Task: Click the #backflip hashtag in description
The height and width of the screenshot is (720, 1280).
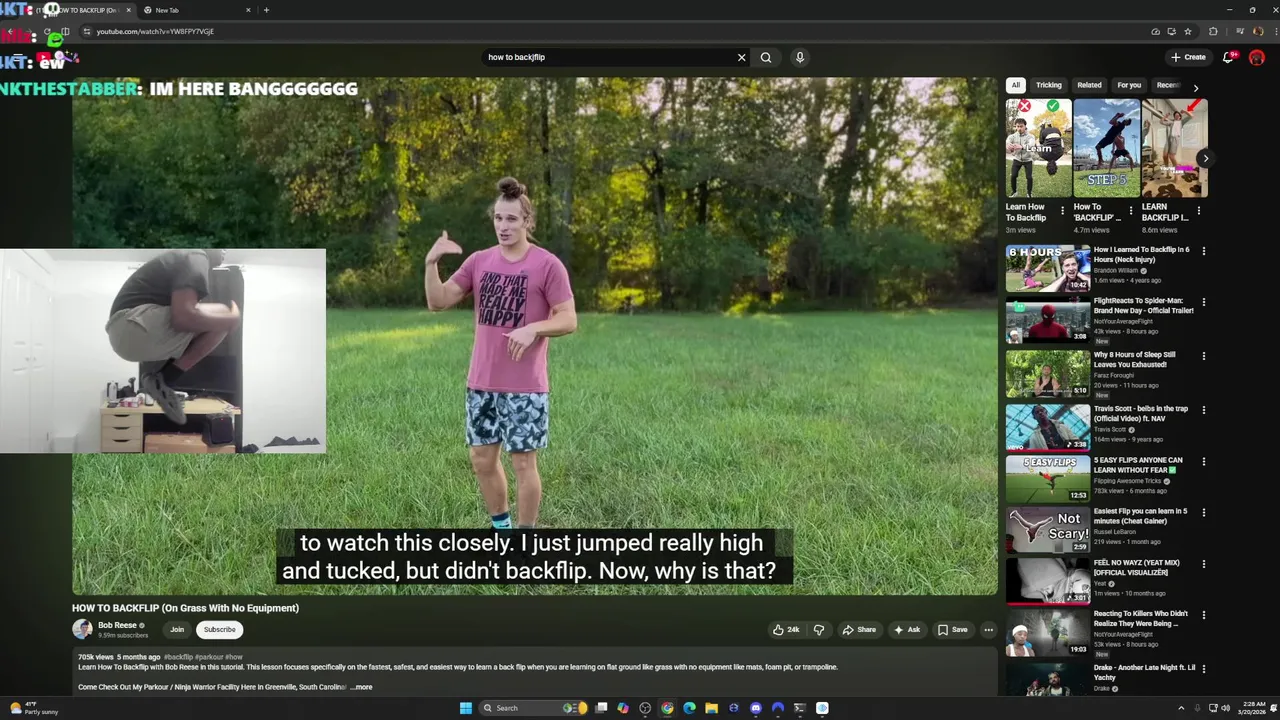Action: tap(178, 657)
